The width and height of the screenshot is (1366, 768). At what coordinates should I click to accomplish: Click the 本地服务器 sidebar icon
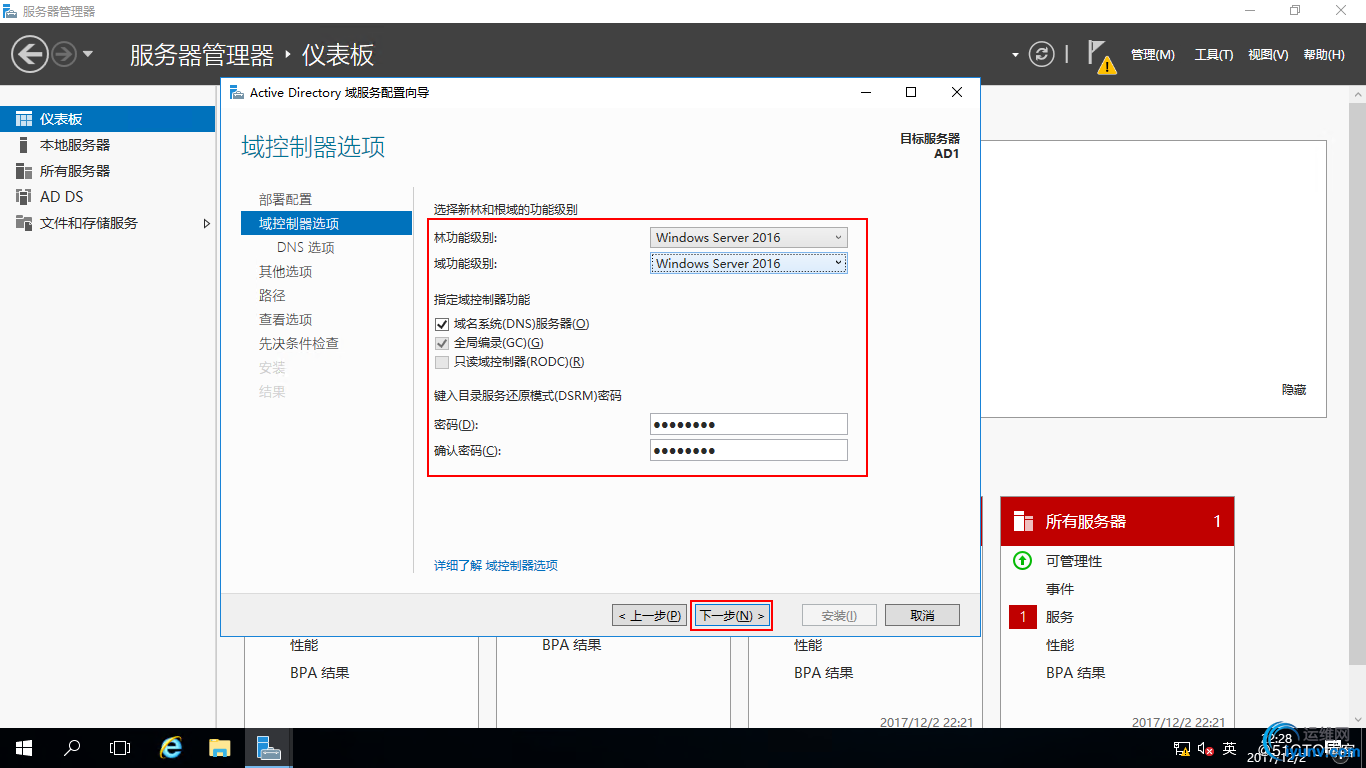(x=24, y=145)
